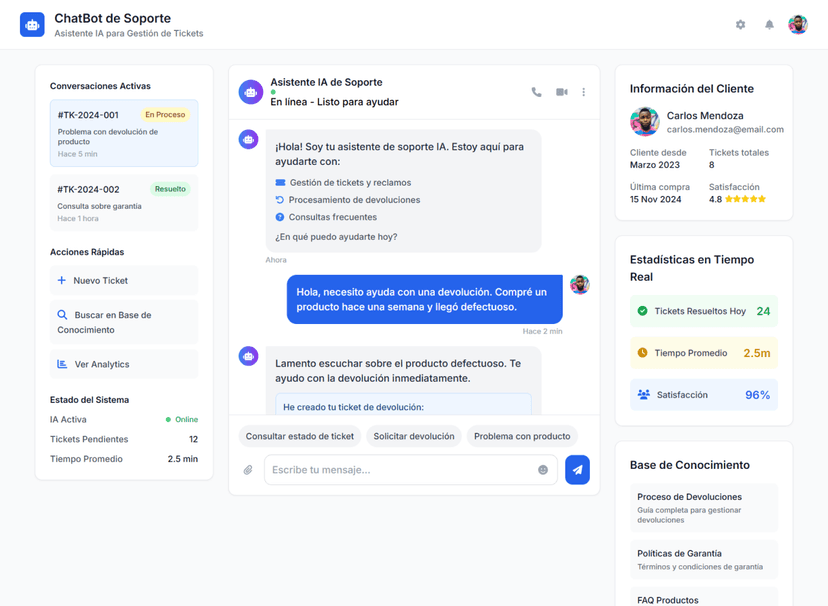Focus the 'Escribe tu mensaje...' input field
Viewport: 828px width, 606px height.
point(411,470)
